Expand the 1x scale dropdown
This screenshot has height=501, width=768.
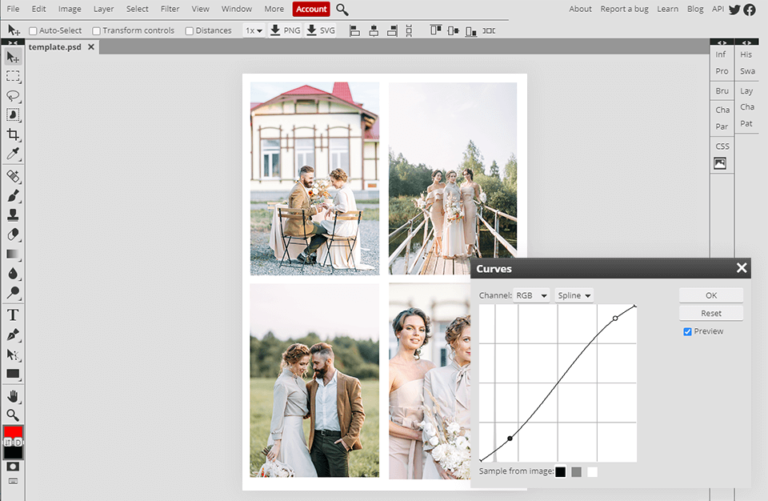click(x=254, y=31)
